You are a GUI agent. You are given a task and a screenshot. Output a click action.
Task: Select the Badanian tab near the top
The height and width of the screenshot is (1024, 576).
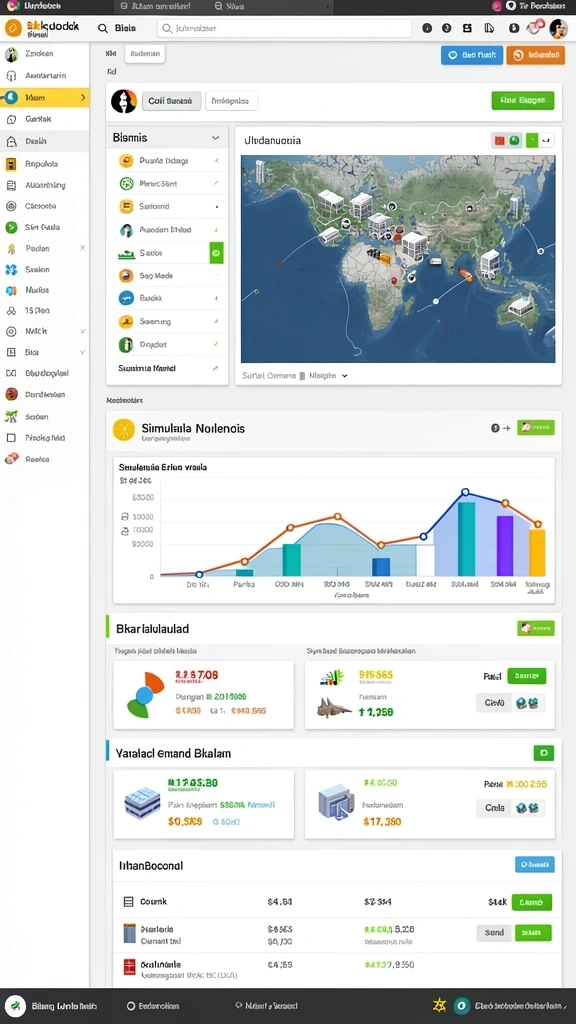pos(144,55)
